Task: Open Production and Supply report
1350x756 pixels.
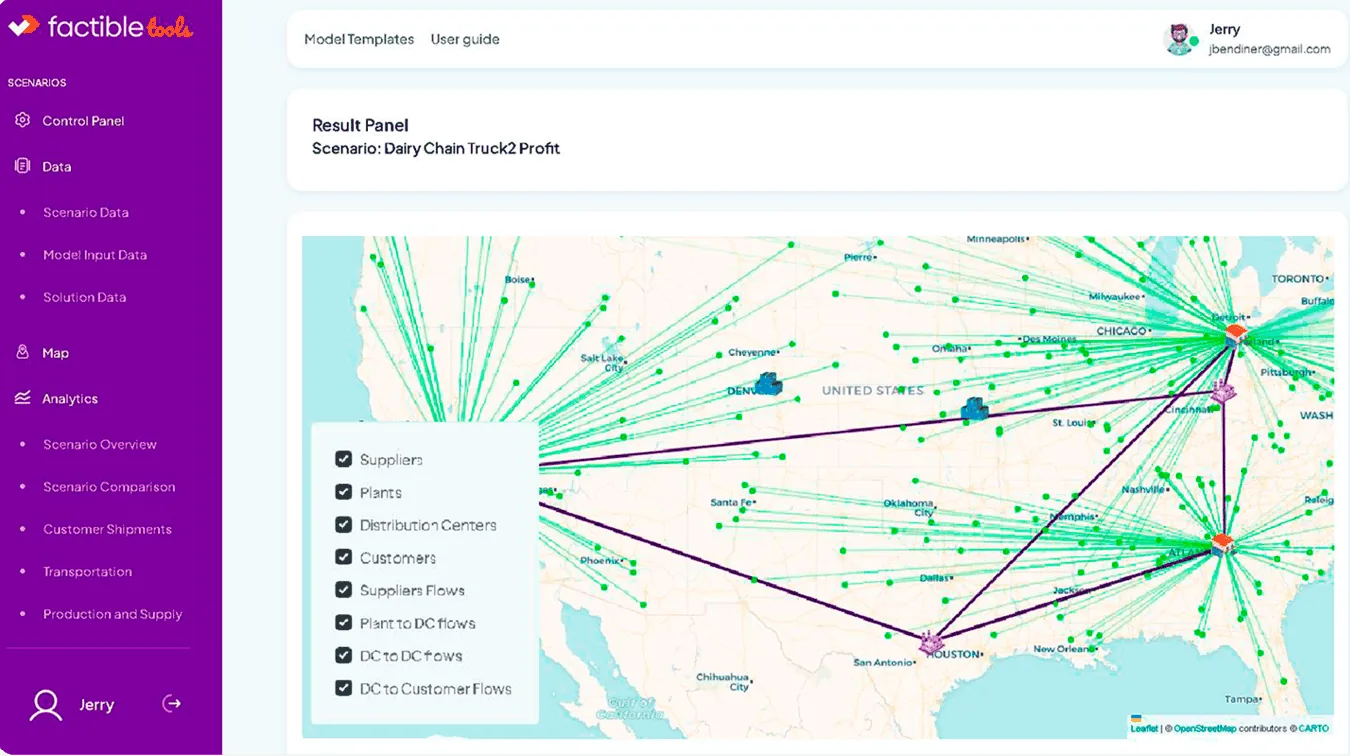Action: tap(113, 615)
